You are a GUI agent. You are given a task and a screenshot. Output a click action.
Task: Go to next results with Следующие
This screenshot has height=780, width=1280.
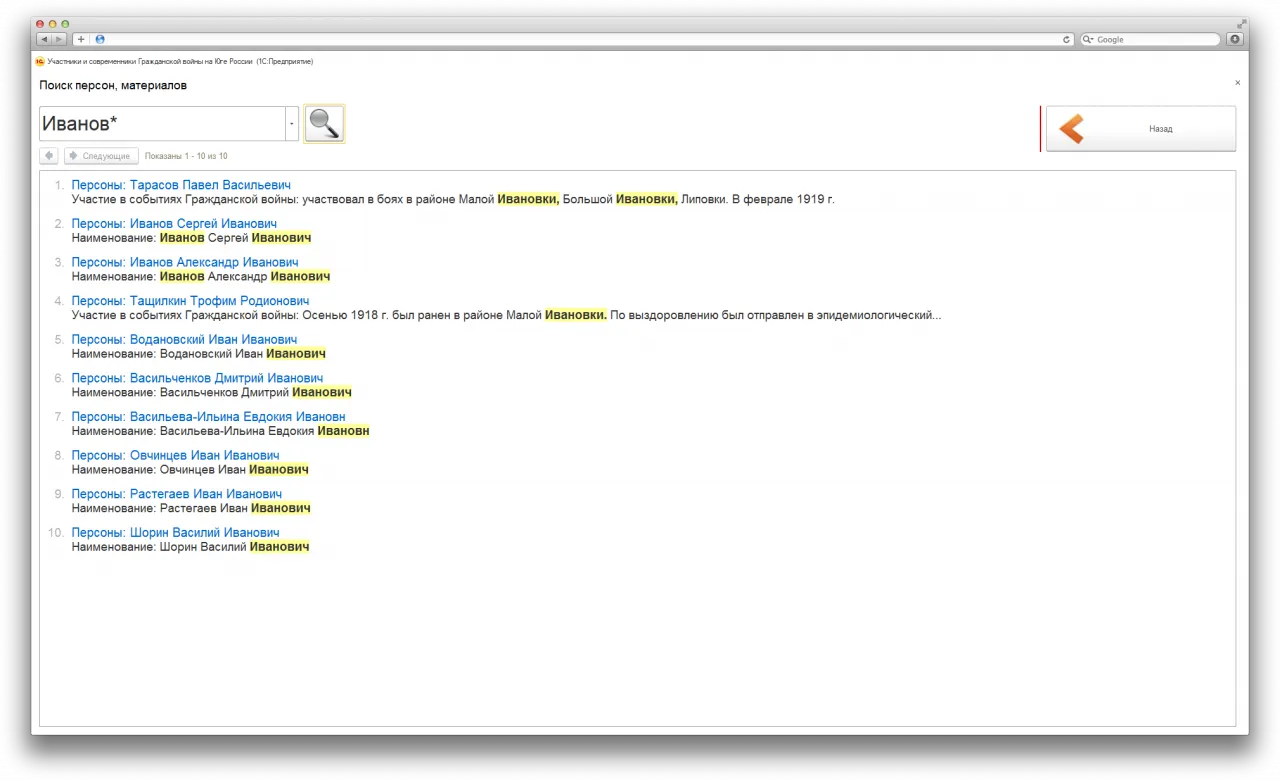point(102,156)
